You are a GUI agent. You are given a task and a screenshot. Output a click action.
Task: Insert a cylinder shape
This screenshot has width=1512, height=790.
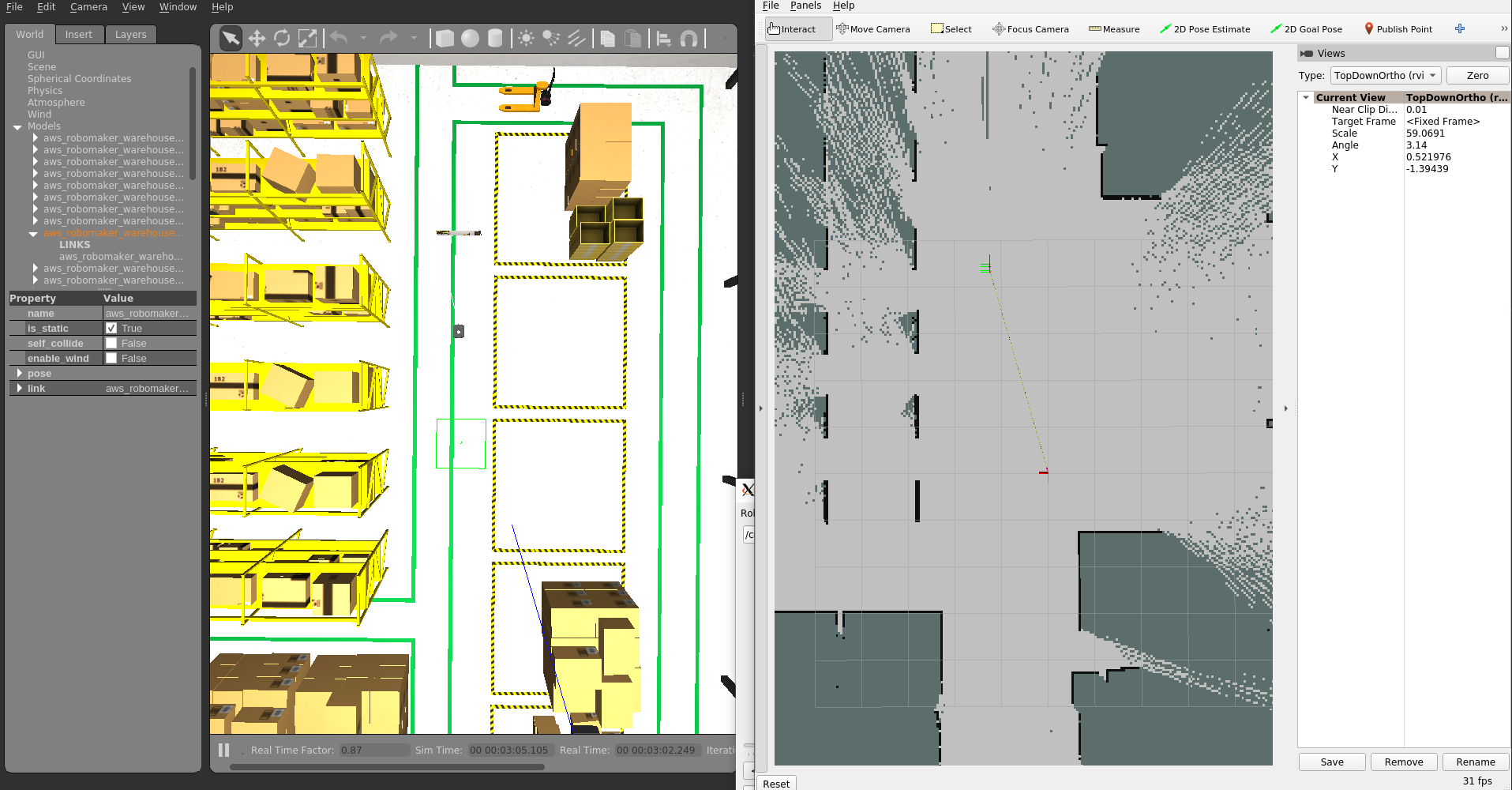tap(495, 38)
